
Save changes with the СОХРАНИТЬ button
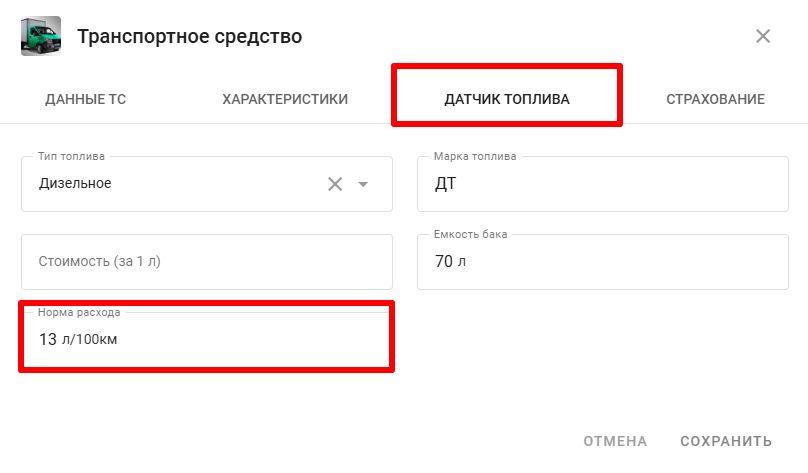tap(726, 441)
